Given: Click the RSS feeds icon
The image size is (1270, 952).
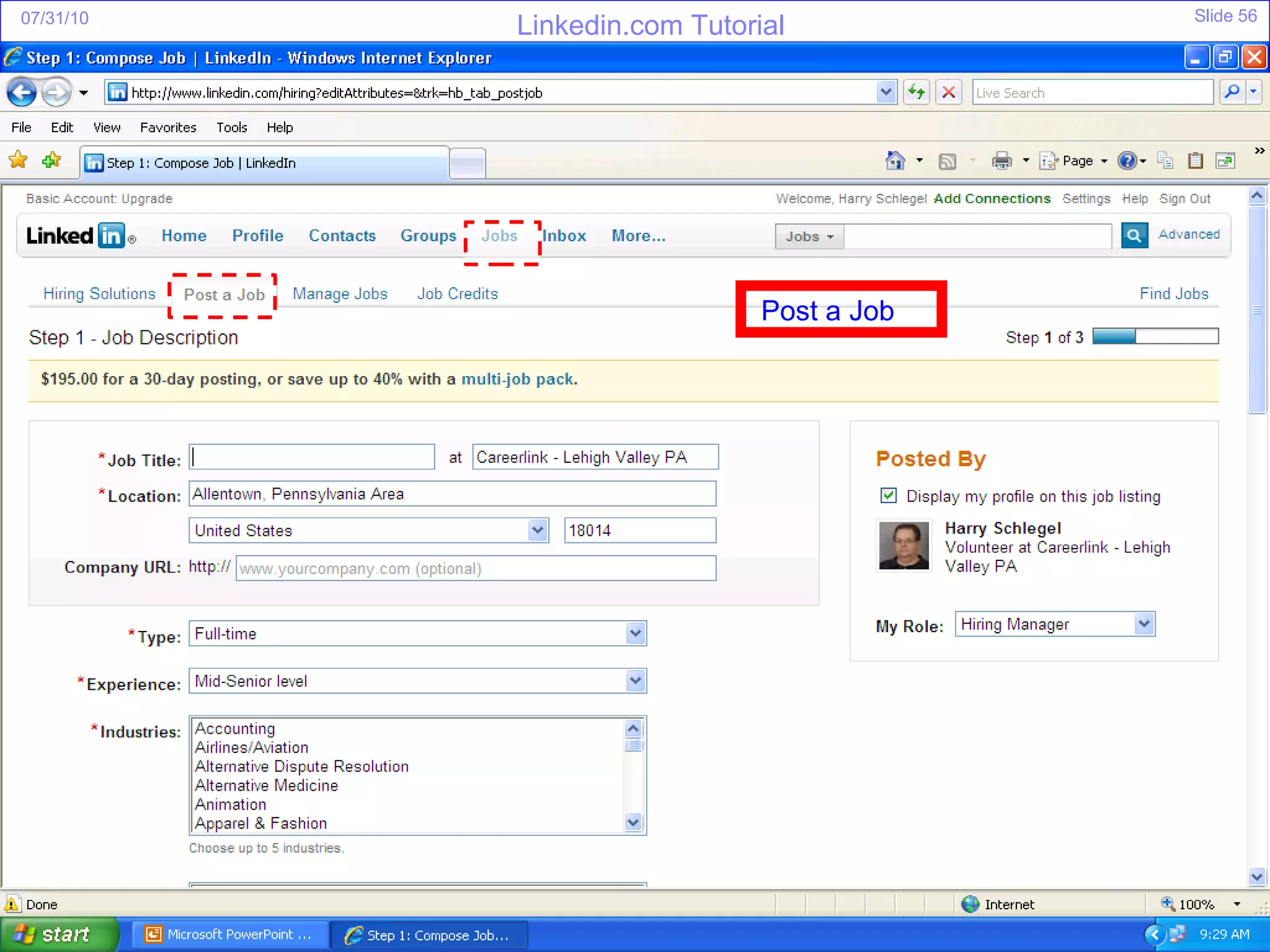Looking at the screenshot, I should (947, 162).
